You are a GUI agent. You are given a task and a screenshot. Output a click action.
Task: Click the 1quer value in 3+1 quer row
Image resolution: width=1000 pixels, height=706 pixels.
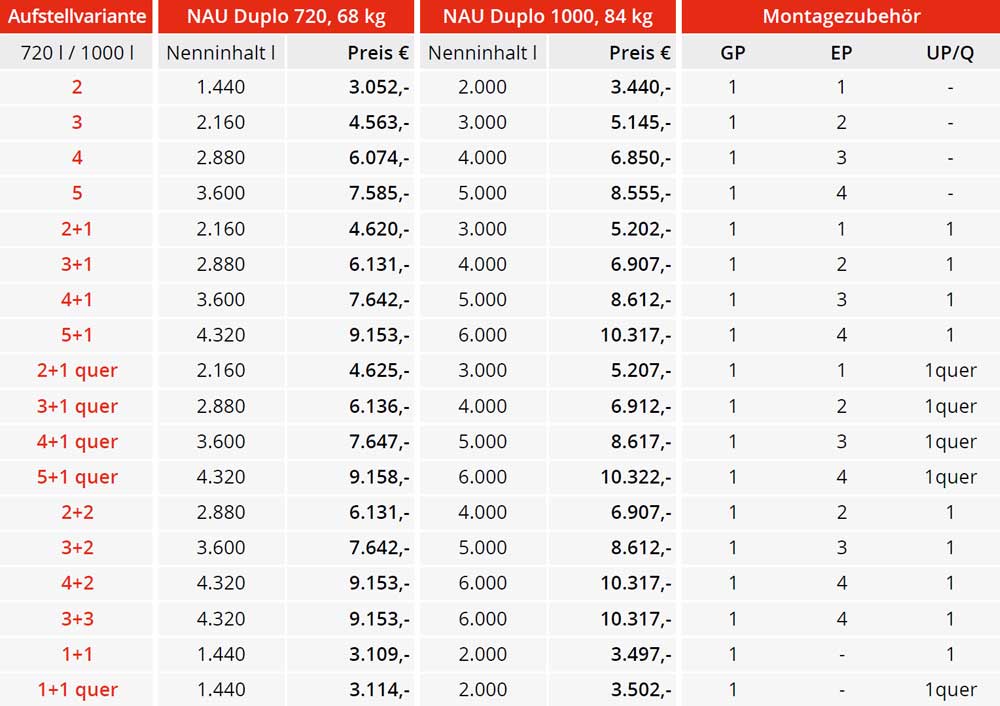950,406
